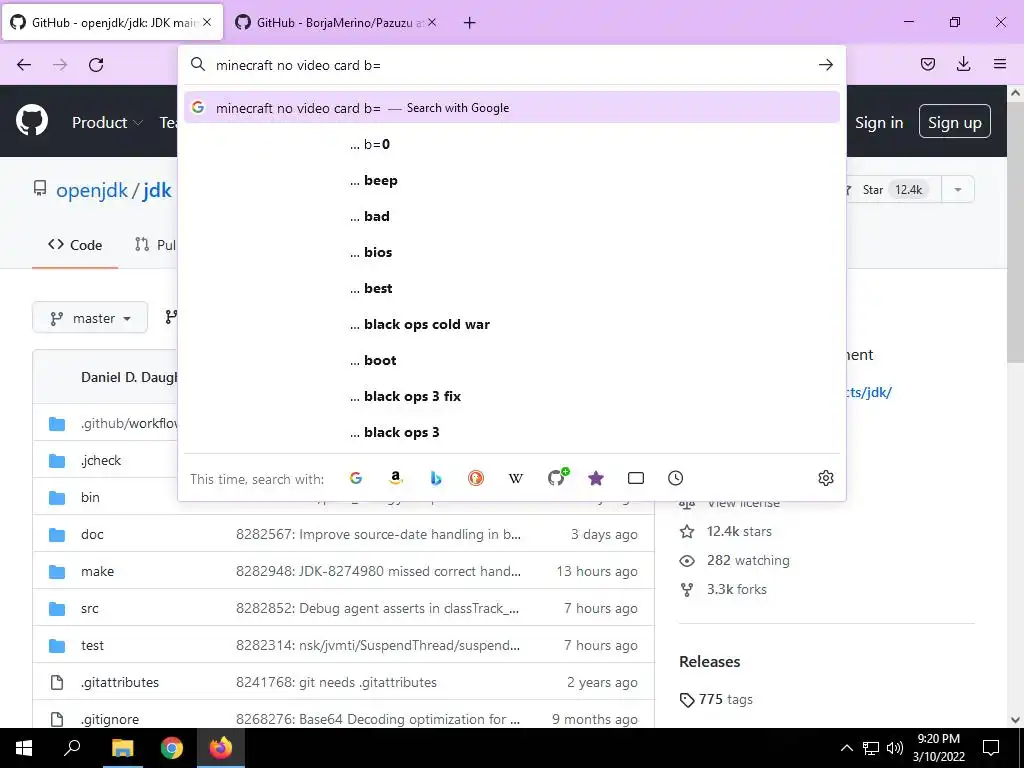The image size is (1024, 768).
Task: Open the volume control in system tray
Action: [895, 748]
